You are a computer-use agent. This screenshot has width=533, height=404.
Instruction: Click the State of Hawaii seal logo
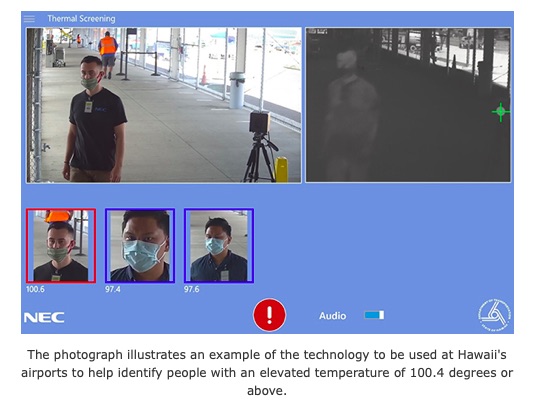pos(494,315)
